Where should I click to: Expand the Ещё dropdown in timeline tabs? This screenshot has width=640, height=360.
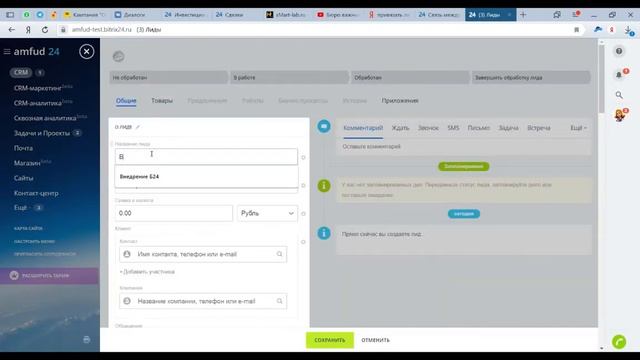click(578, 128)
